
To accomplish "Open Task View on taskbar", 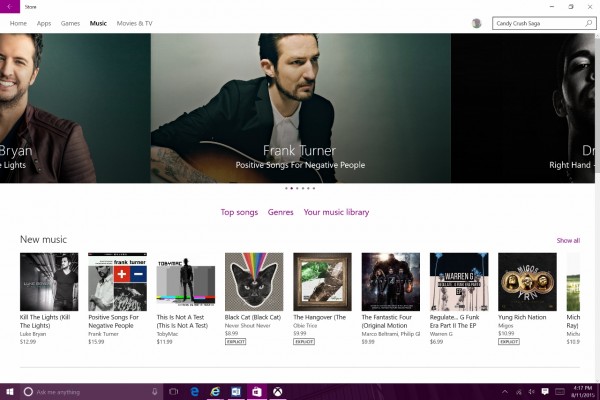I will [174, 392].
